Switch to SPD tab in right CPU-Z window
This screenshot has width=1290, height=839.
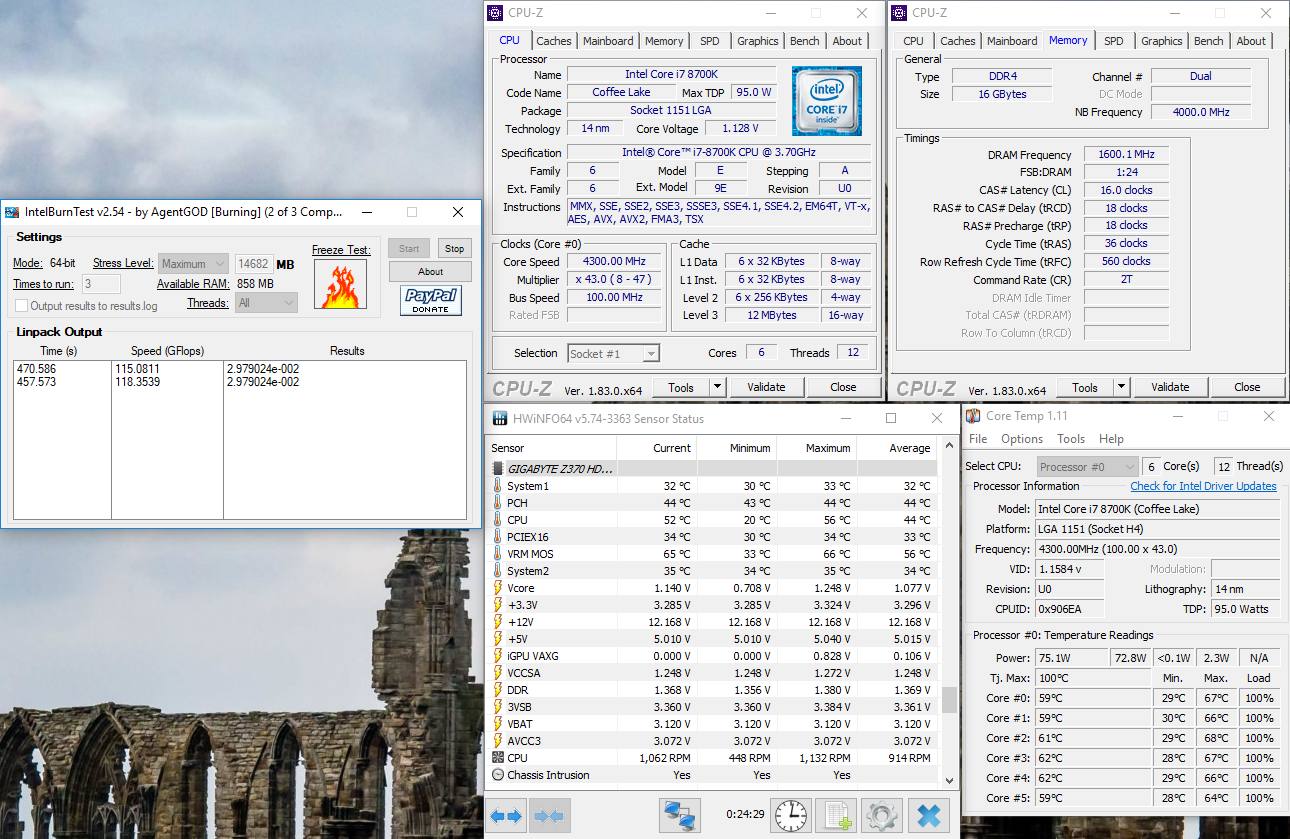[x=1113, y=41]
